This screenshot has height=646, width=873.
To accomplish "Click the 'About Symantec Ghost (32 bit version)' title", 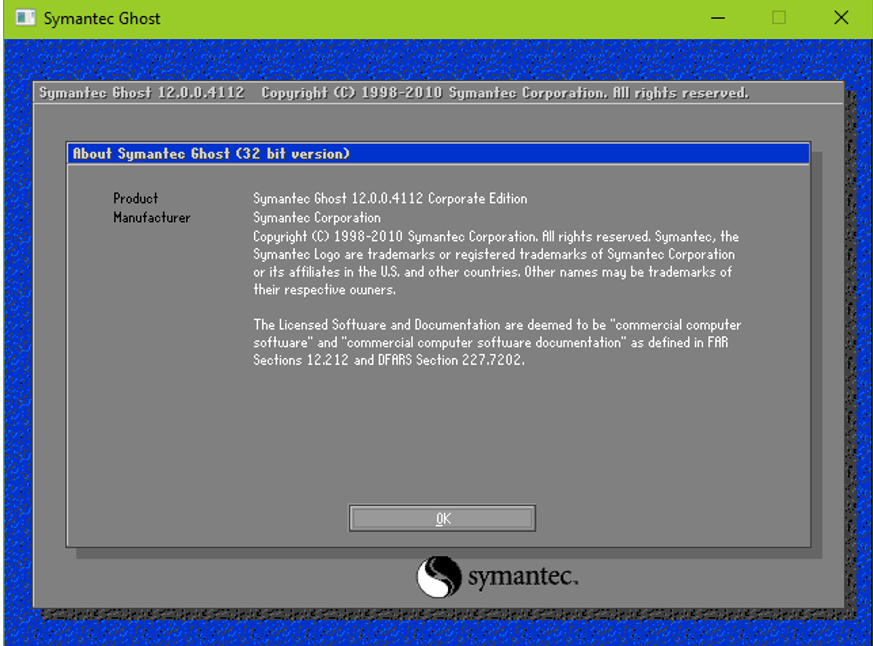I will point(211,154).
